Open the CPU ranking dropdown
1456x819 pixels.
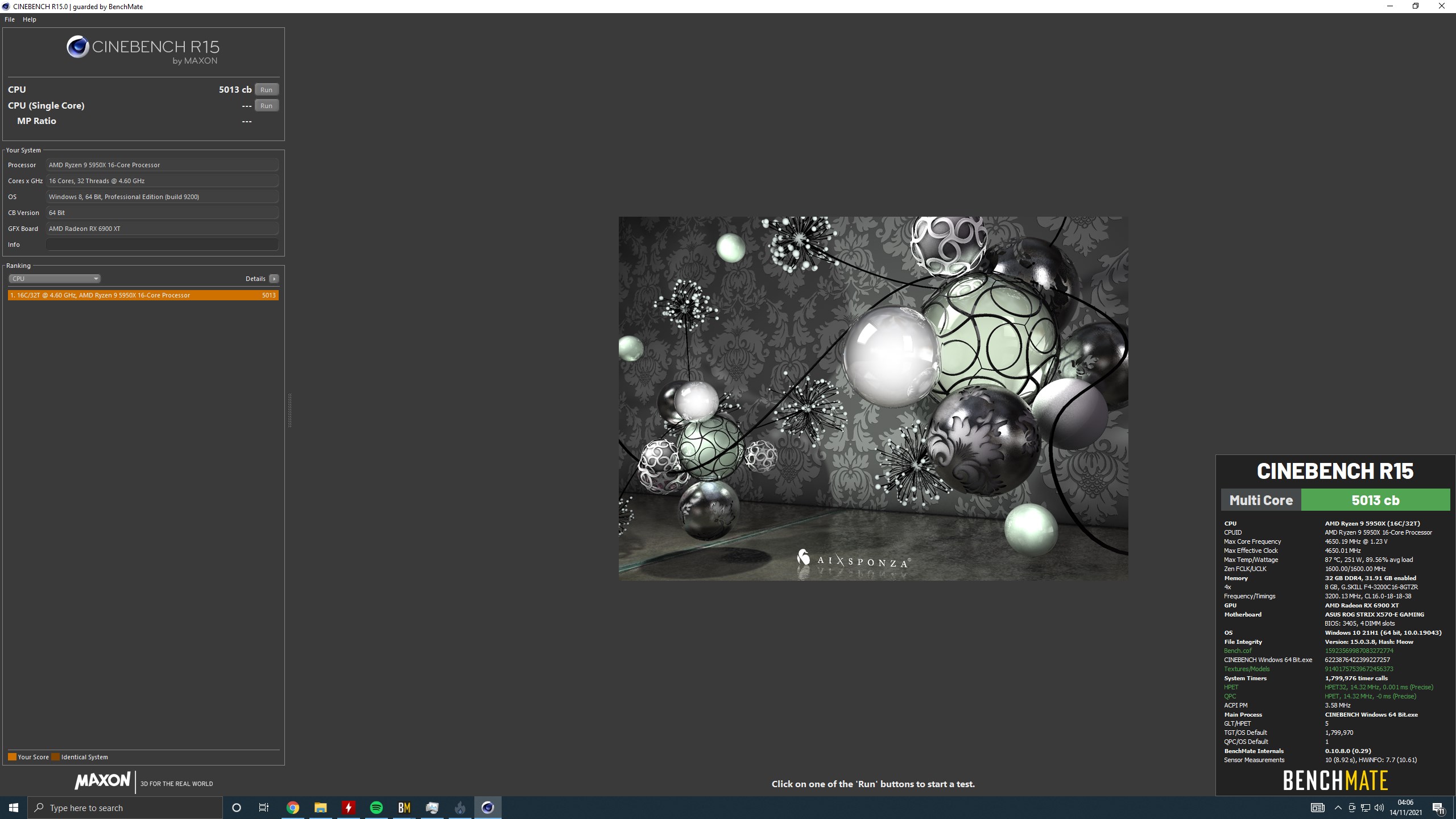(x=55, y=279)
